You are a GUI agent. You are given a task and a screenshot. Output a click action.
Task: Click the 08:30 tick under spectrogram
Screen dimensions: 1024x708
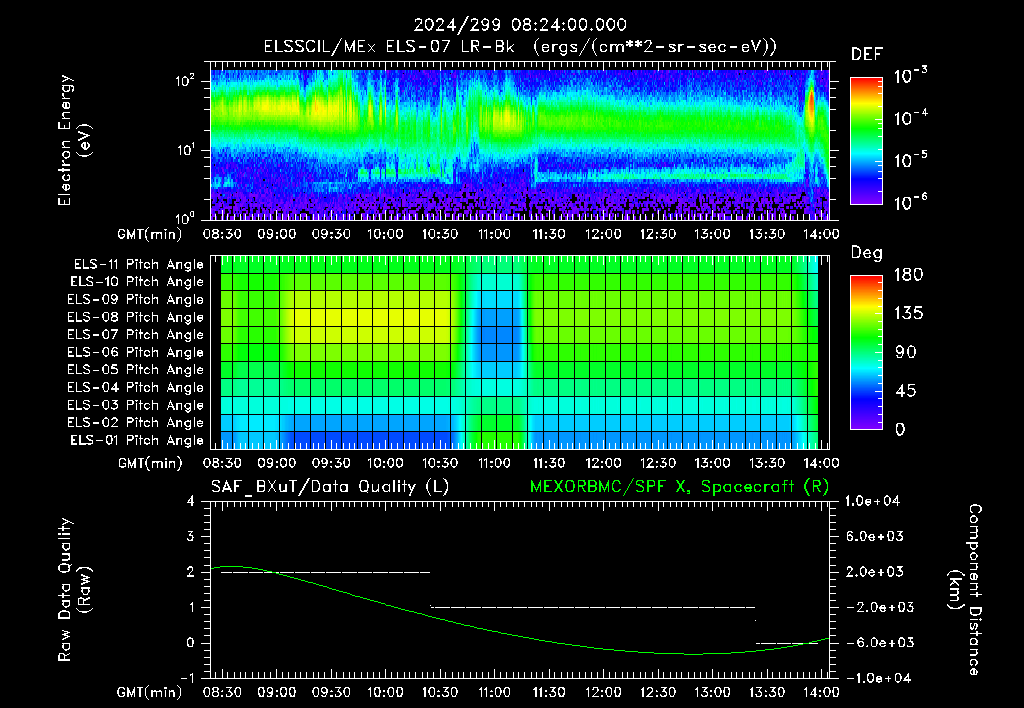point(222,234)
